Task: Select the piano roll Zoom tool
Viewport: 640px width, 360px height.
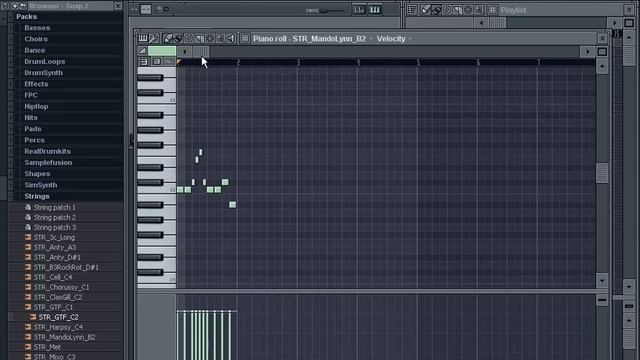Action: (220, 38)
